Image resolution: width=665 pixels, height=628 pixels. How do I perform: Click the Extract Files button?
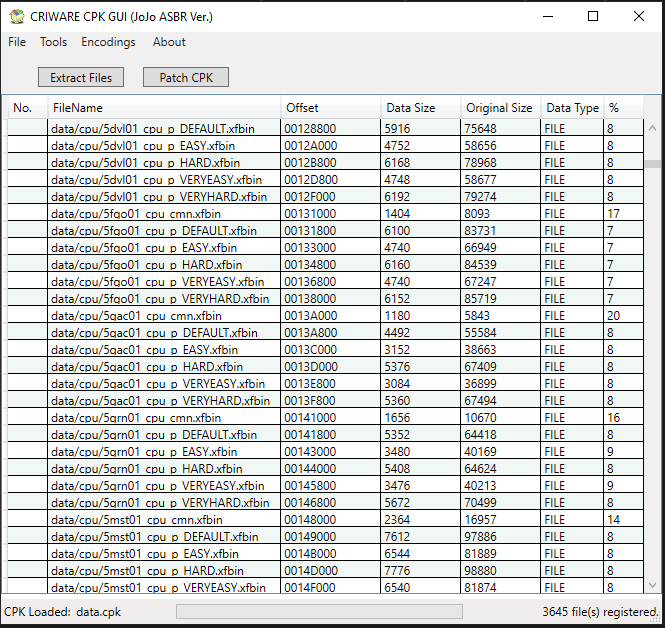pos(81,77)
